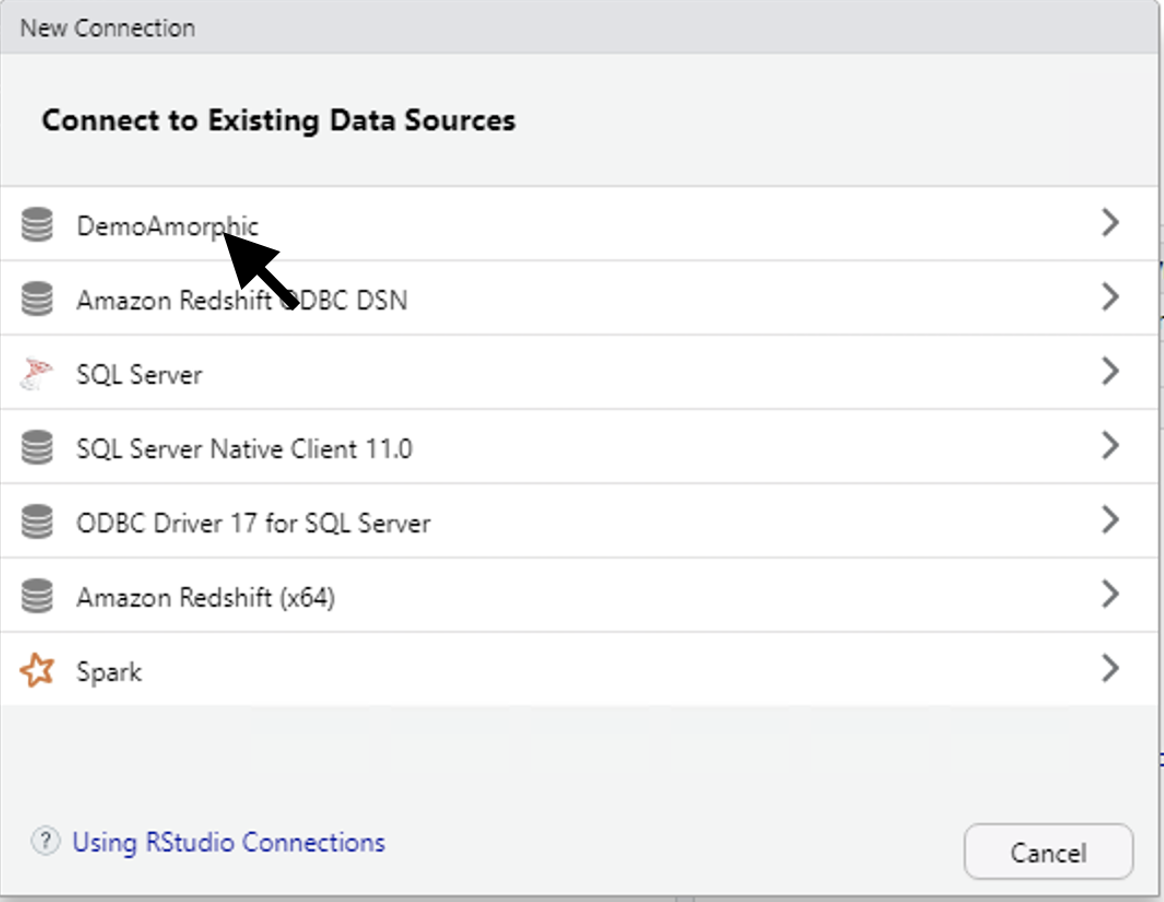Click the SQL Server Native Client 11.0 icon
1164x902 pixels.
pos(37,448)
